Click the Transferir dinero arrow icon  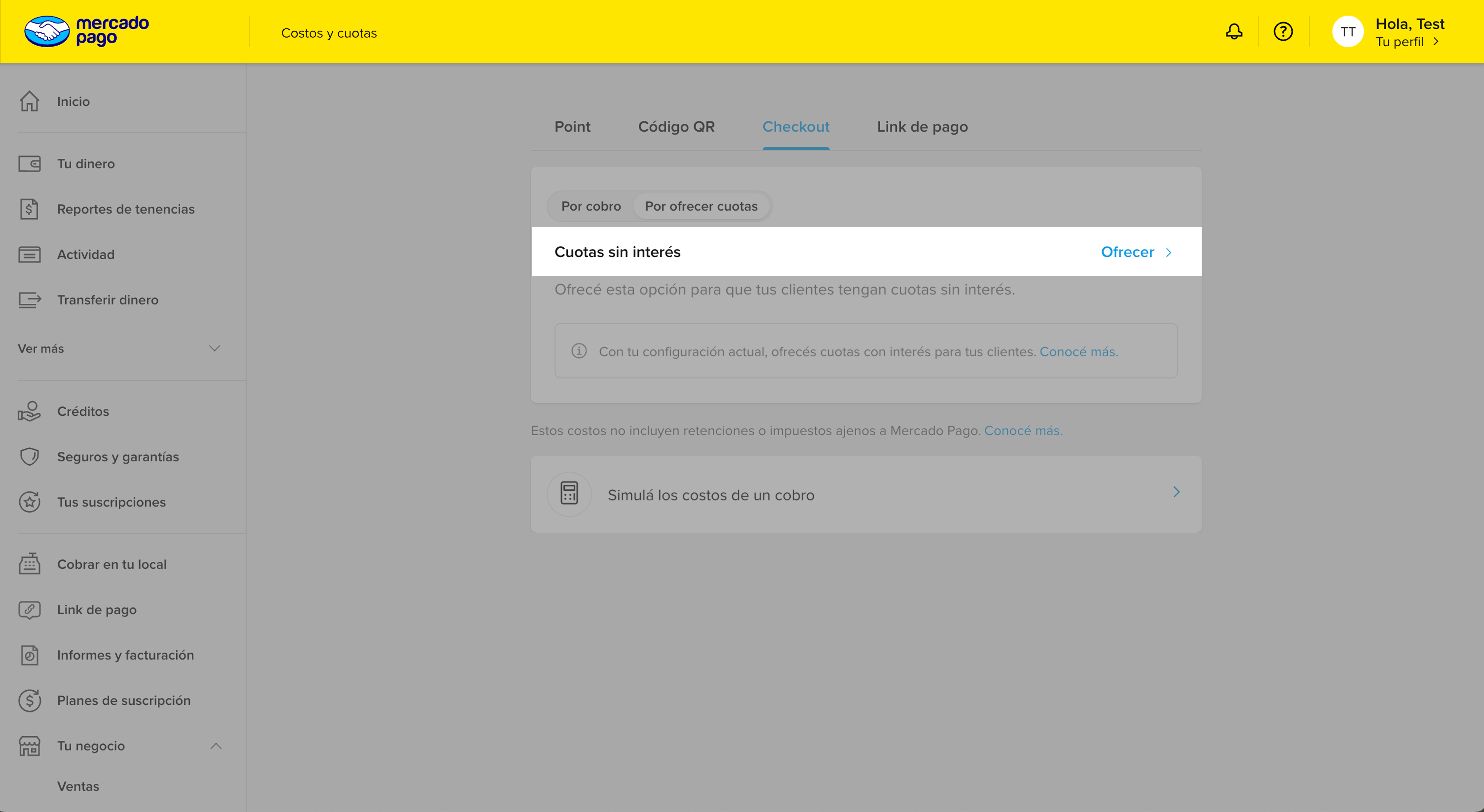pos(29,300)
